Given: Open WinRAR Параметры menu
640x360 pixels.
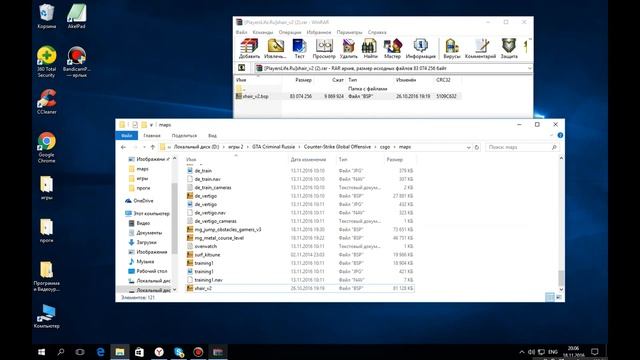Looking at the screenshot, I should [349, 32].
